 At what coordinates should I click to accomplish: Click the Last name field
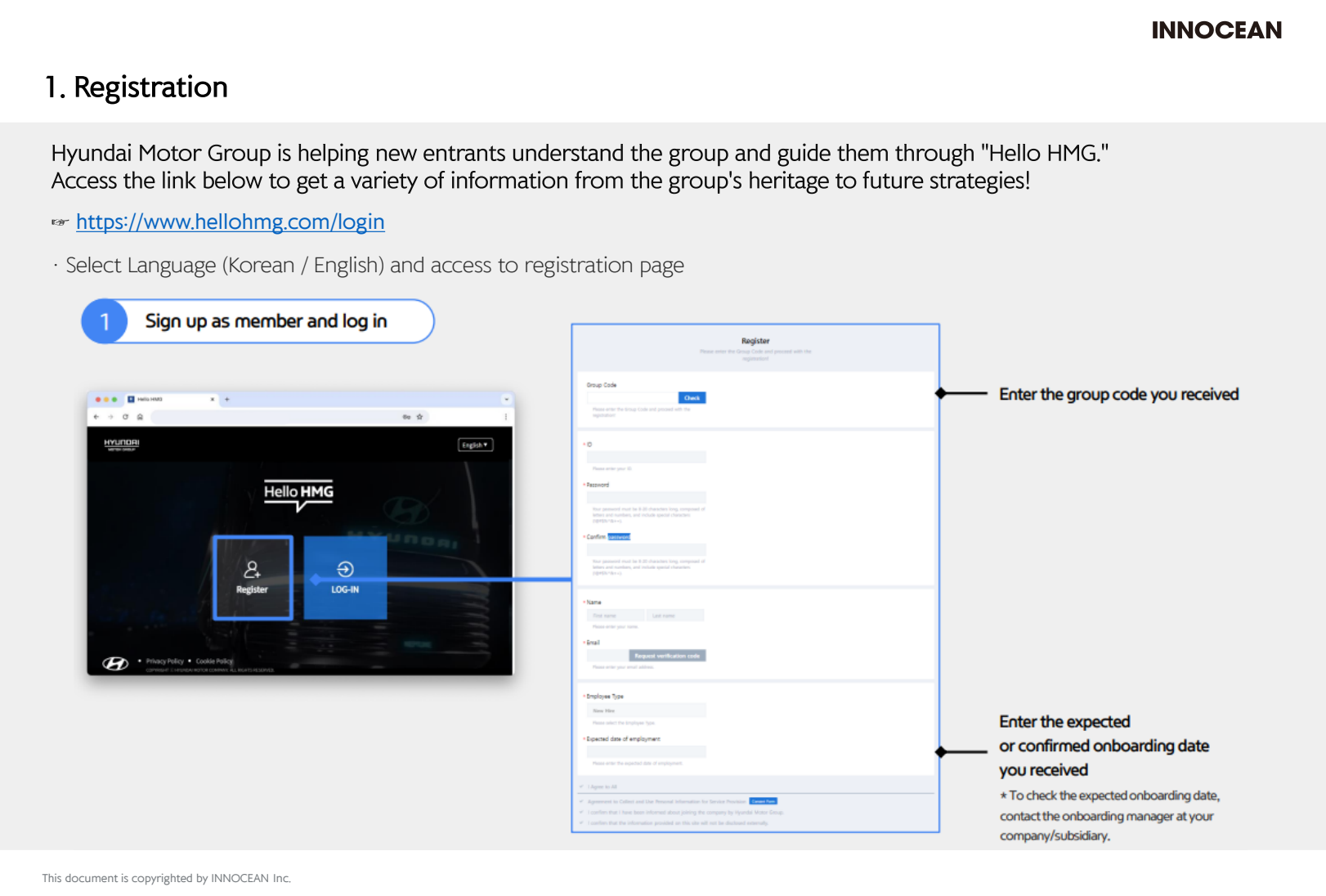pos(674,616)
